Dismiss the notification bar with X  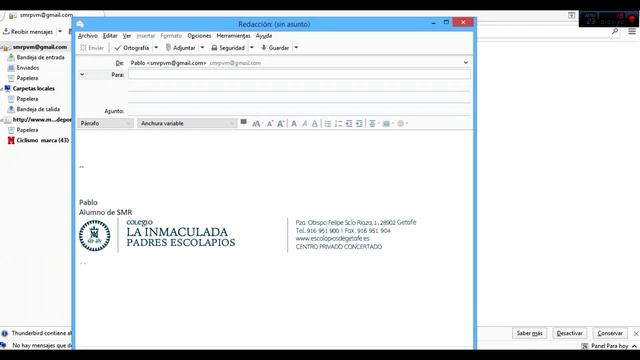(636, 334)
